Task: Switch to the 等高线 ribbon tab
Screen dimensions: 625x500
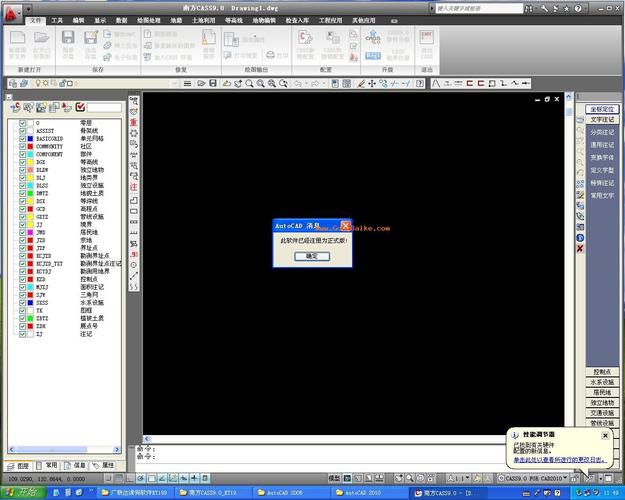Action: point(234,20)
